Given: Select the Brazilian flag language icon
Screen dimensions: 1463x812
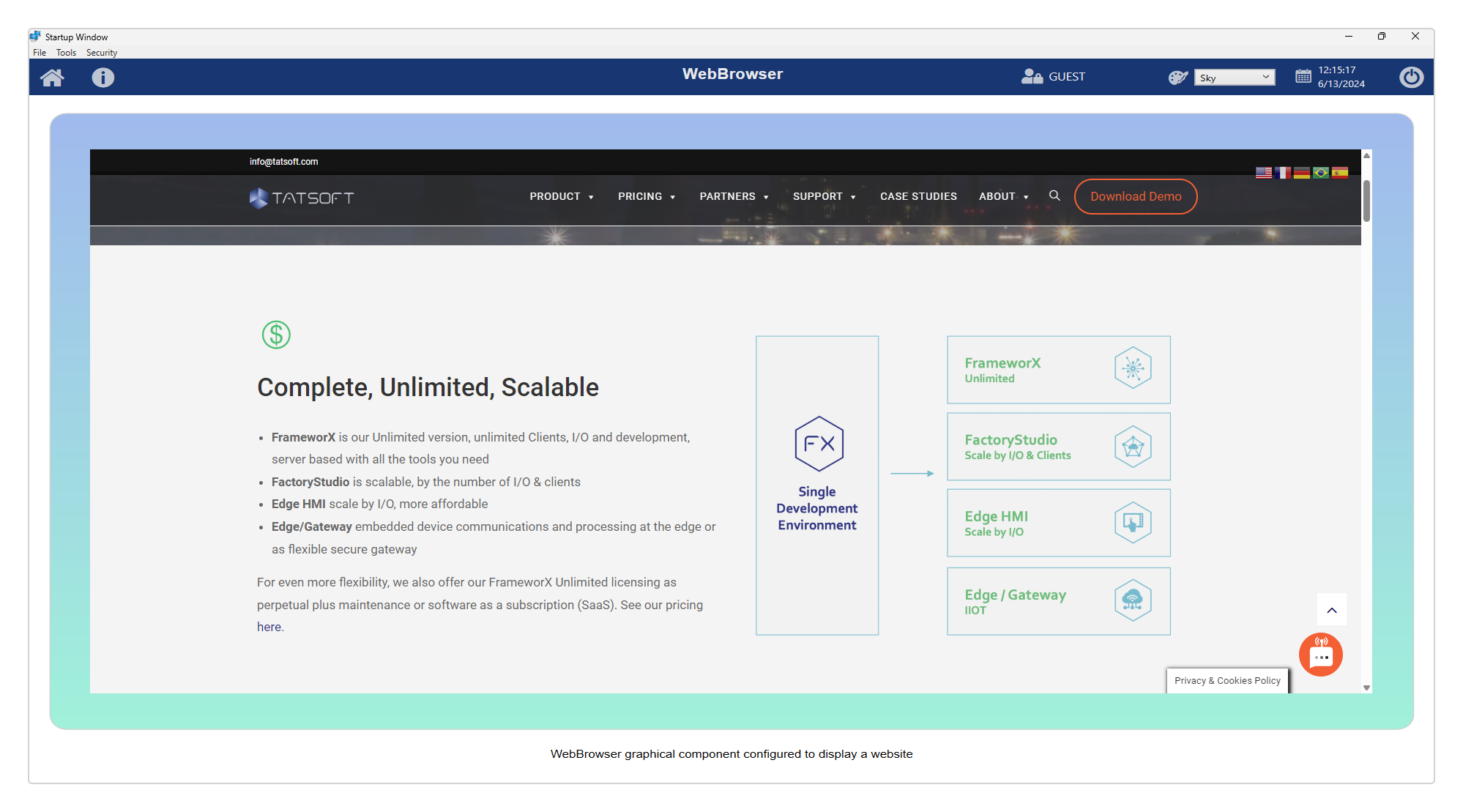Looking at the screenshot, I should (x=1320, y=173).
